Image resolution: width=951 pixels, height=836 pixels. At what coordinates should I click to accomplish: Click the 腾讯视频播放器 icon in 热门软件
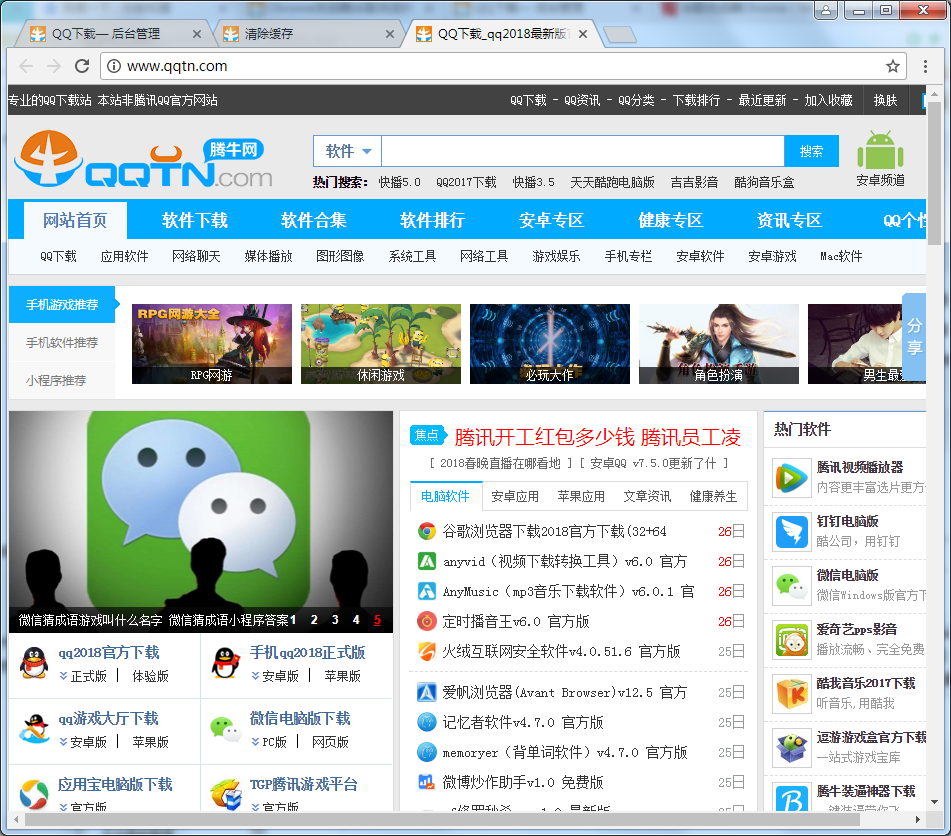[791, 478]
